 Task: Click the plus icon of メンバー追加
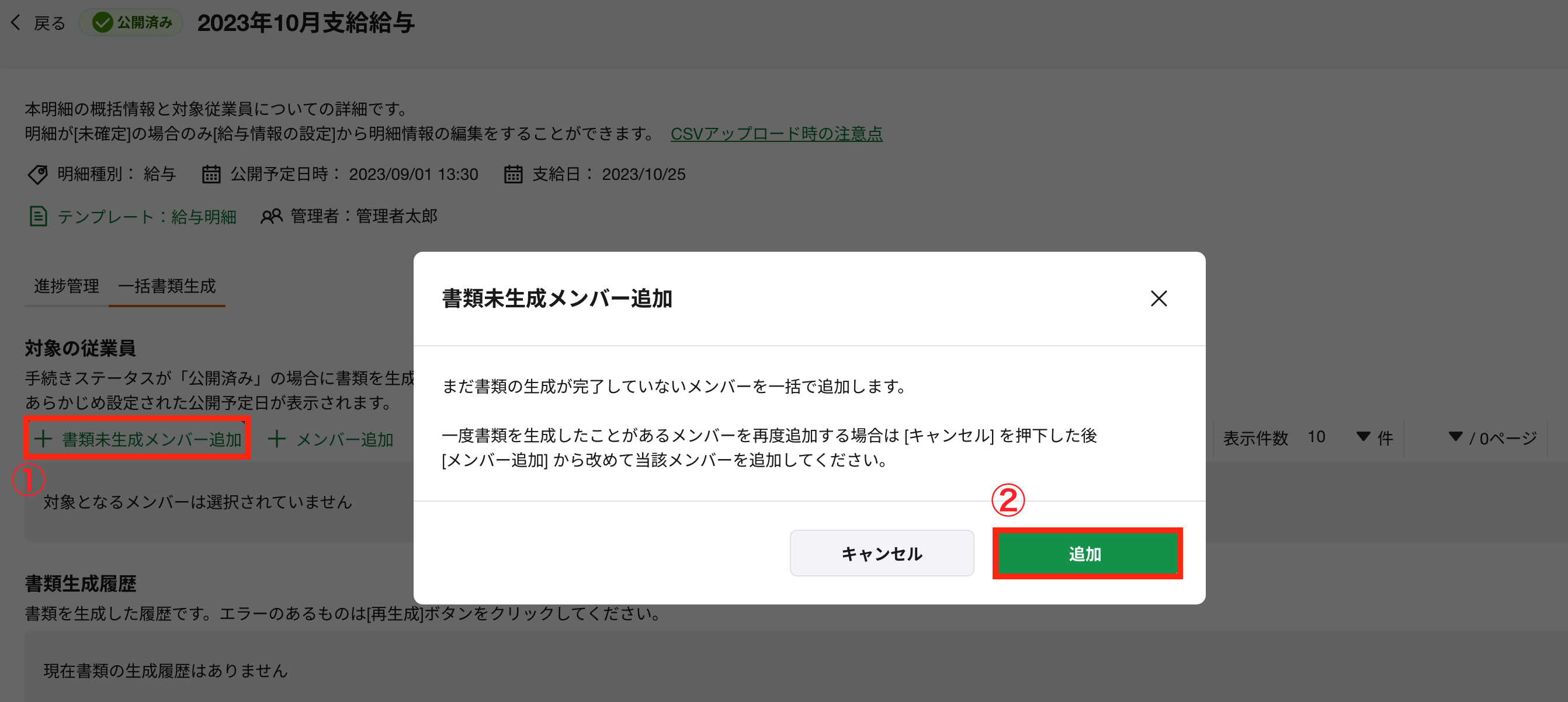pyautogui.click(x=277, y=439)
